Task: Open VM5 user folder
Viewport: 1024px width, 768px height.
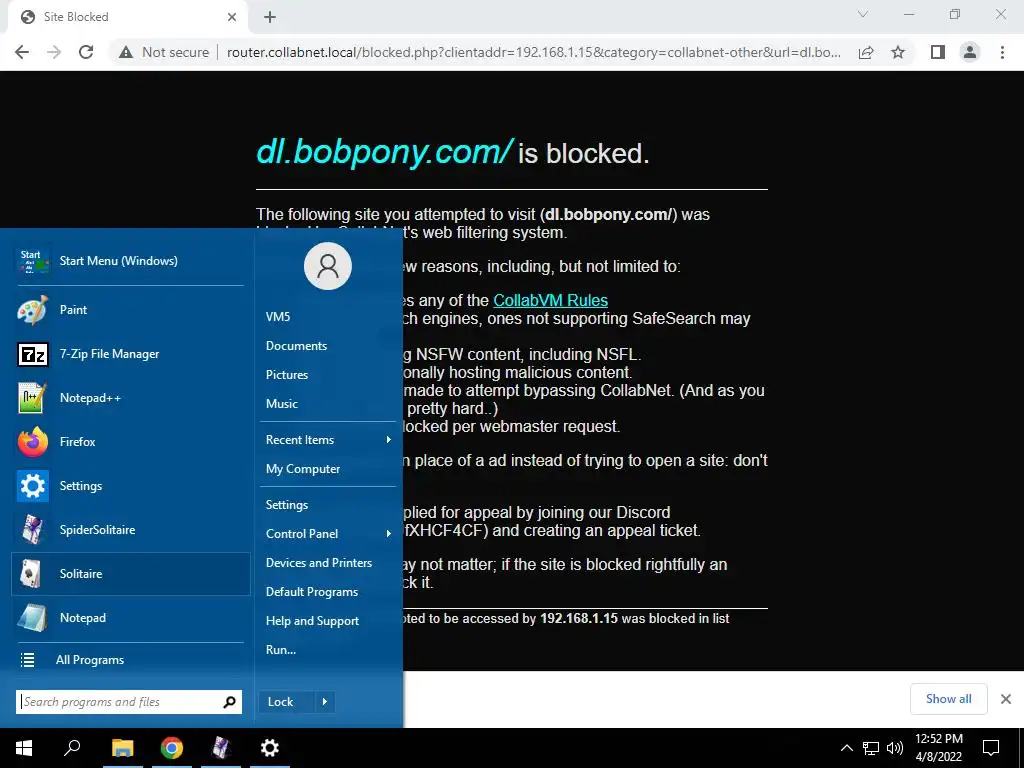Action: (328, 317)
